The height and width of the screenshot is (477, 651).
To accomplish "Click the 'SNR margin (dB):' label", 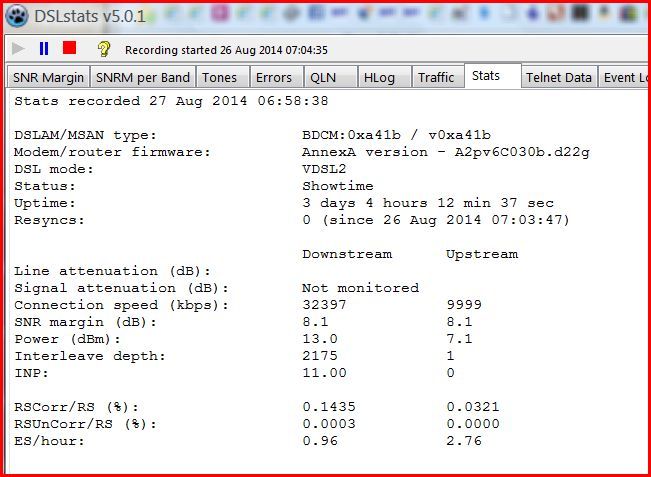I will (85, 322).
